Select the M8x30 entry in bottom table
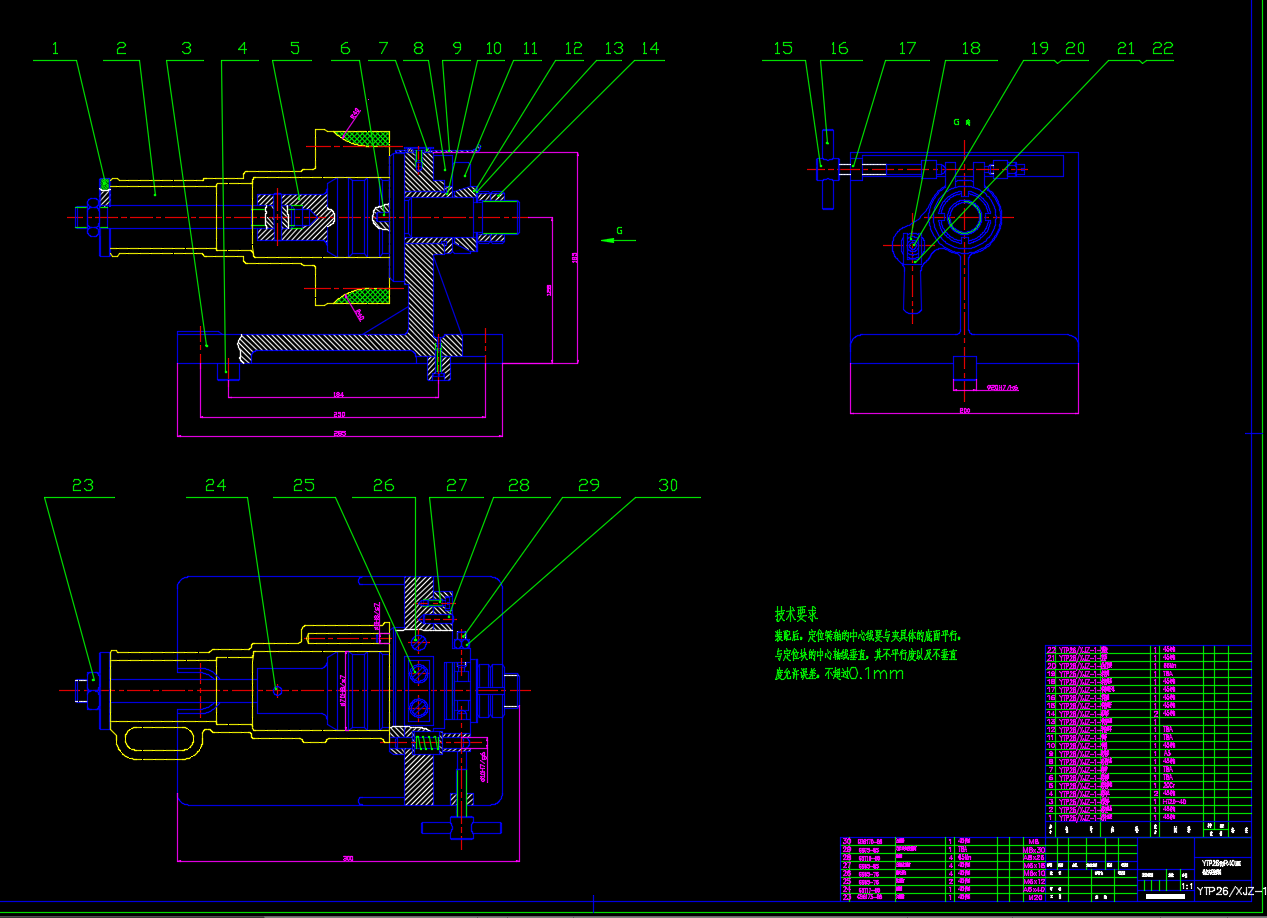 click(x=1034, y=849)
